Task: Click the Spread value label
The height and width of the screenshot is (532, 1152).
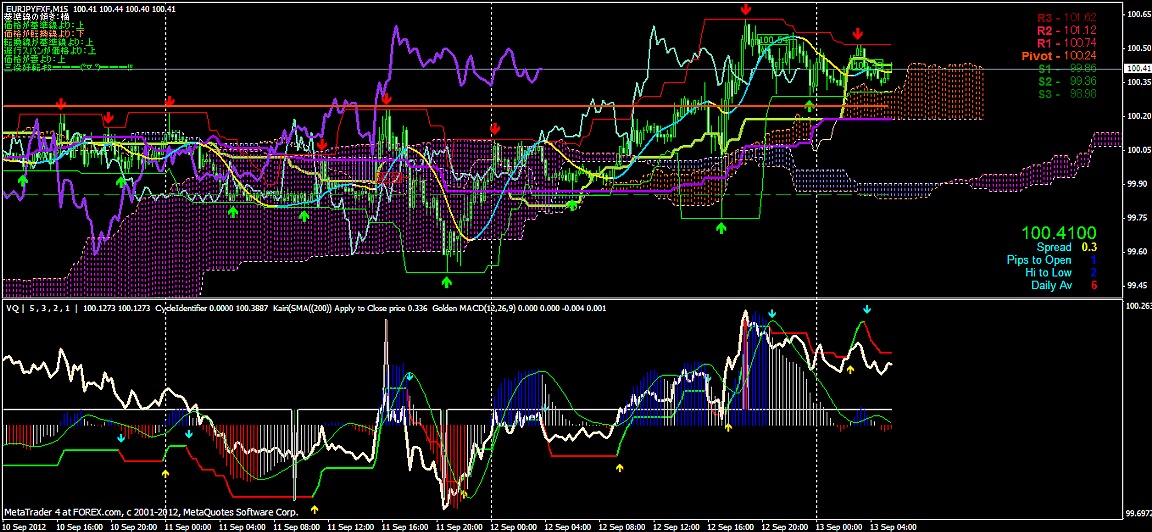Action: click(x=1053, y=247)
